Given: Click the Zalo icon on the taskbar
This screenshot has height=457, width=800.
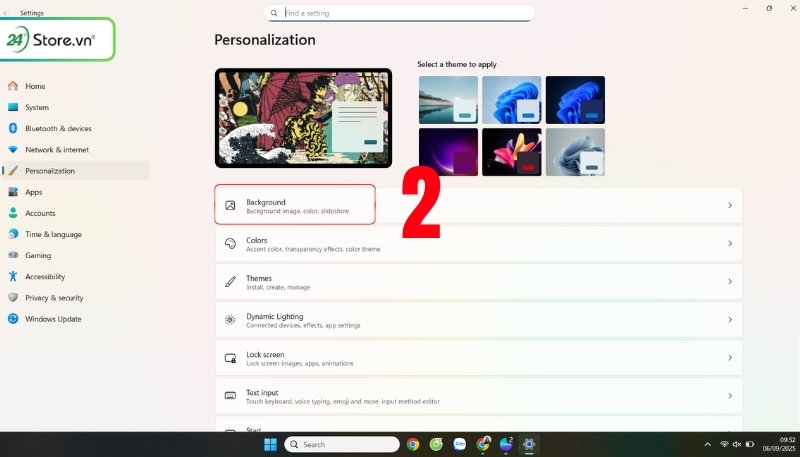Looking at the screenshot, I should pyautogui.click(x=460, y=444).
